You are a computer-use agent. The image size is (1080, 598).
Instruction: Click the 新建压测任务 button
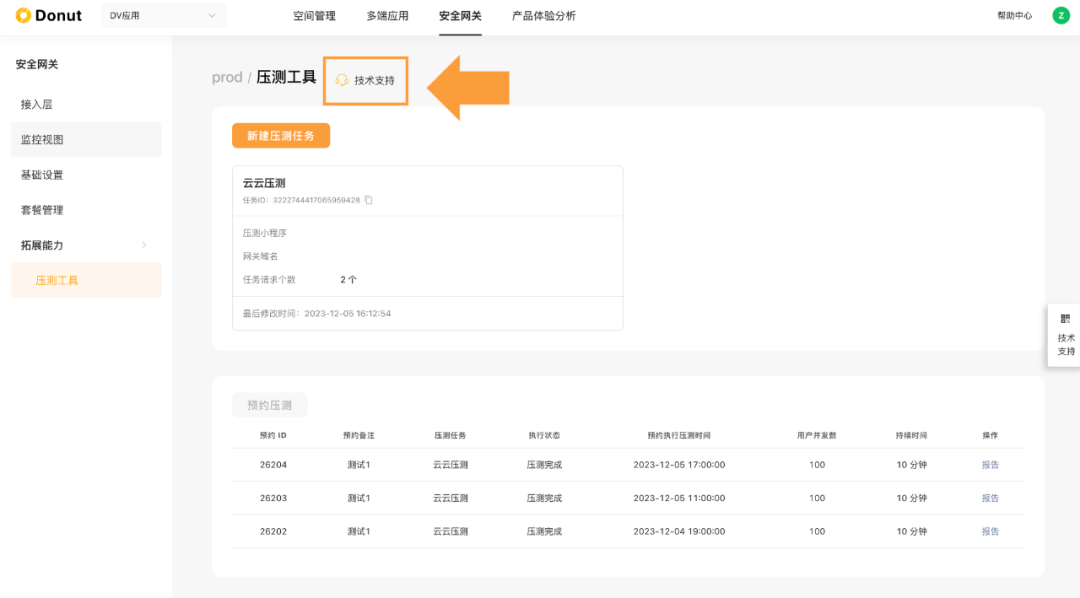coord(281,136)
